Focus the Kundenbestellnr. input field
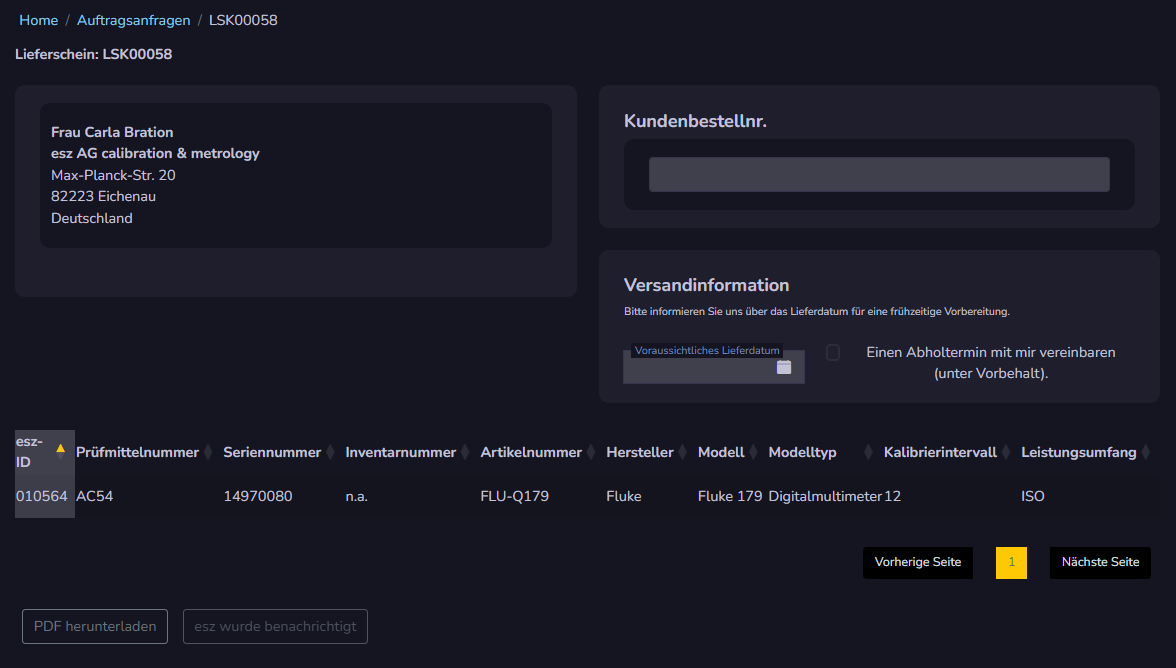 (x=879, y=174)
